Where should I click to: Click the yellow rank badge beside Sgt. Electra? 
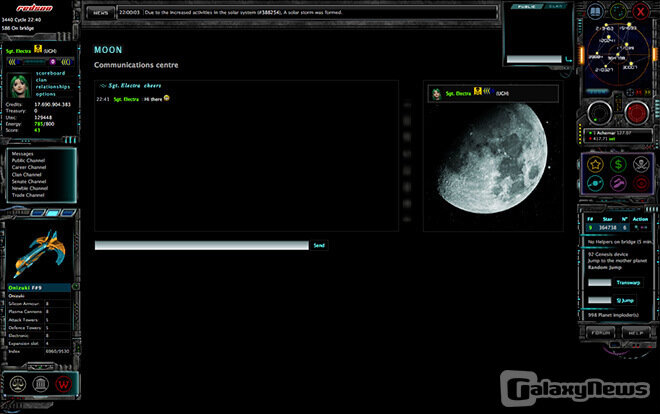(x=38, y=49)
